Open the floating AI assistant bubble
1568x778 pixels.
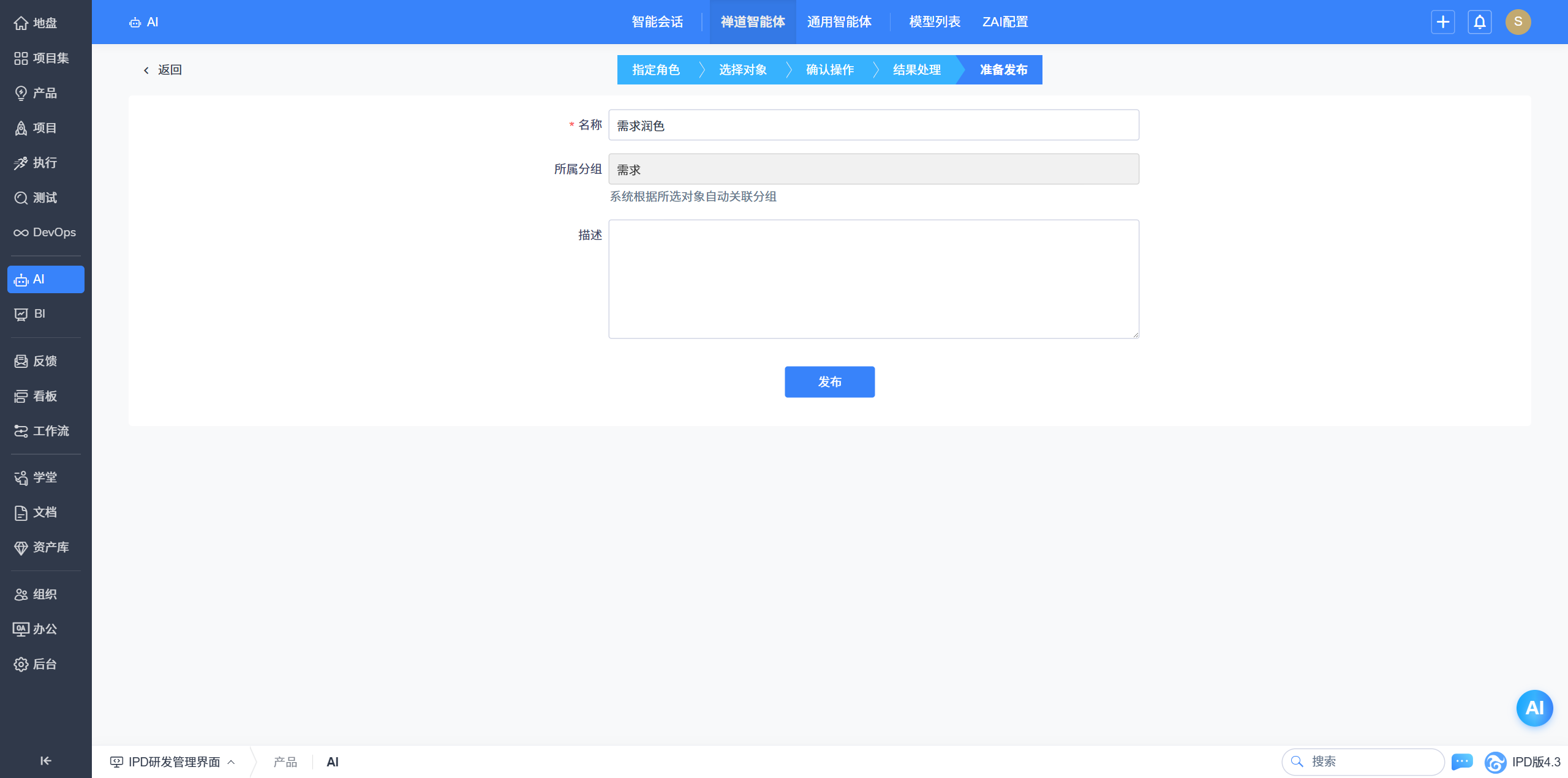click(x=1534, y=708)
